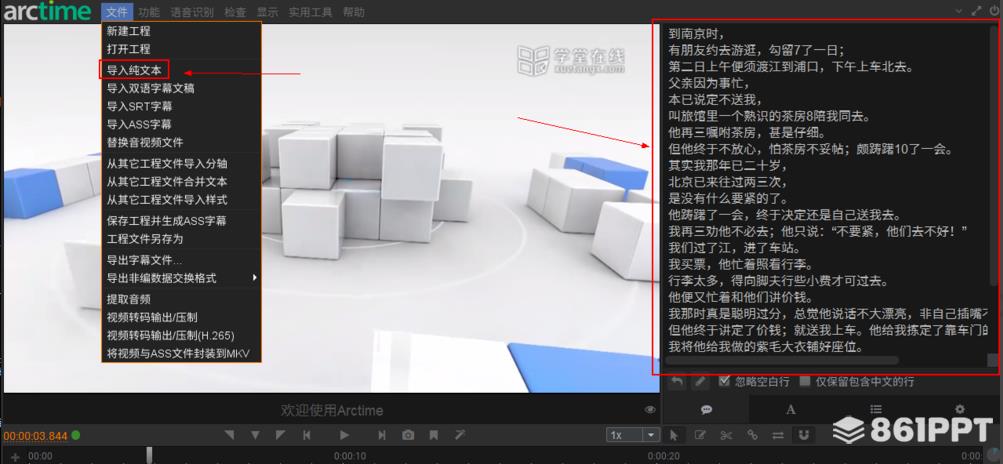Click the text line 北京已来往过两三次，
Screen dimensions: 1003x464
pos(729,182)
